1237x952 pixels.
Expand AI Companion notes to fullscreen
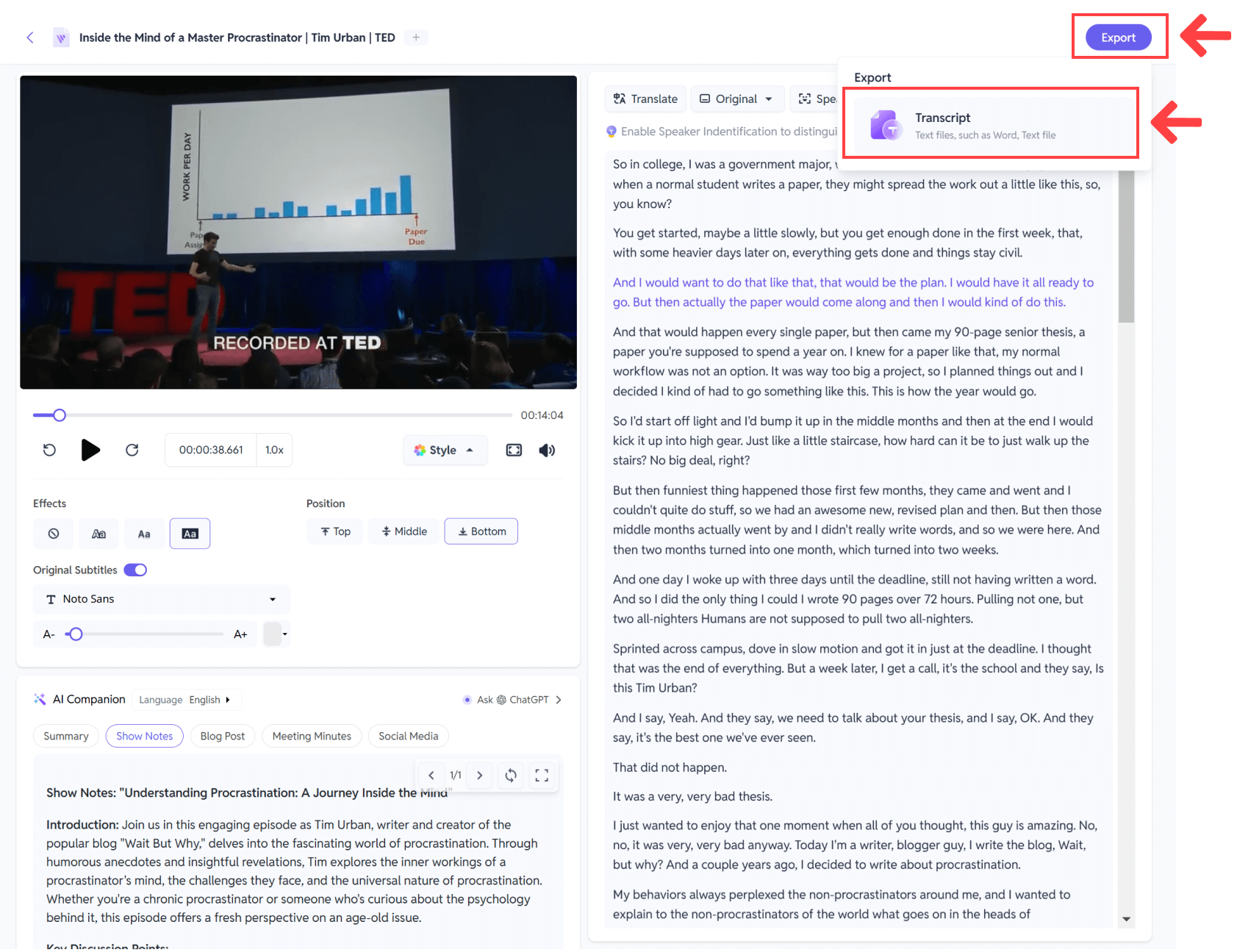[542, 775]
